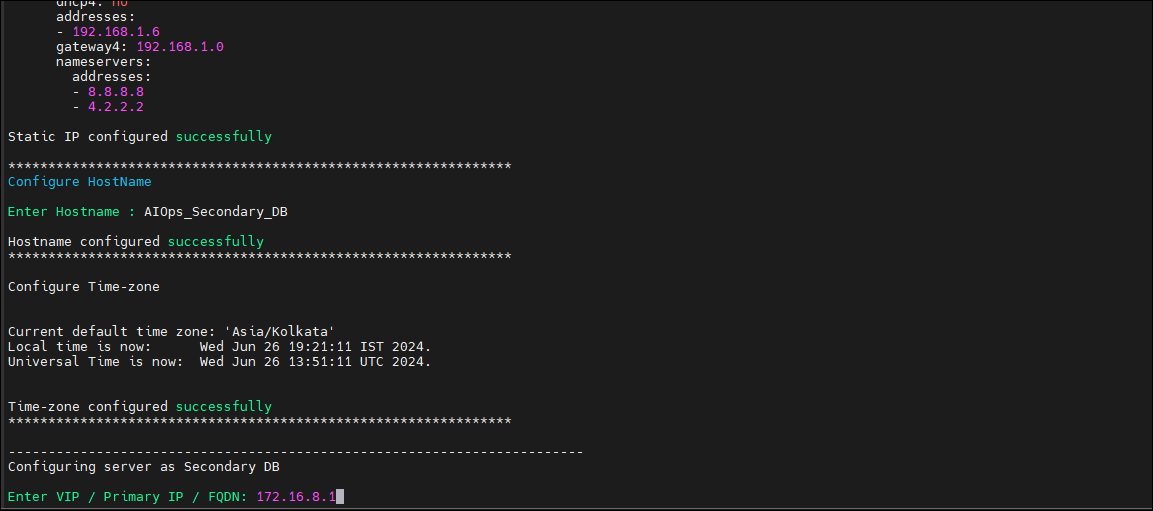Viewport: 1153px width, 511px height.
Task: Click the Enter VIP / Primary IP / FQDN prompt
Action: [128, 497]
